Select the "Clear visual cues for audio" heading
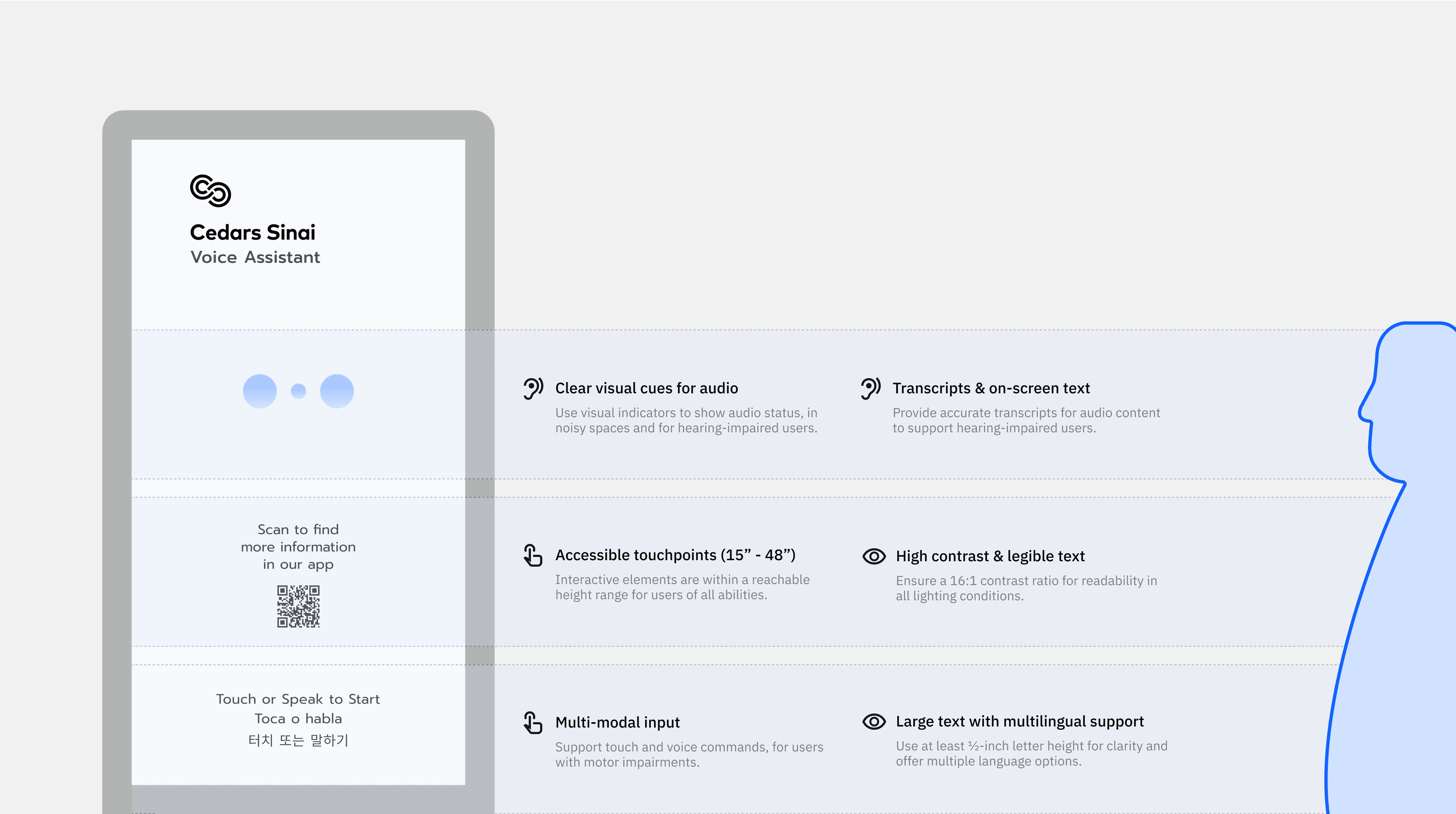 pos(646,388)
